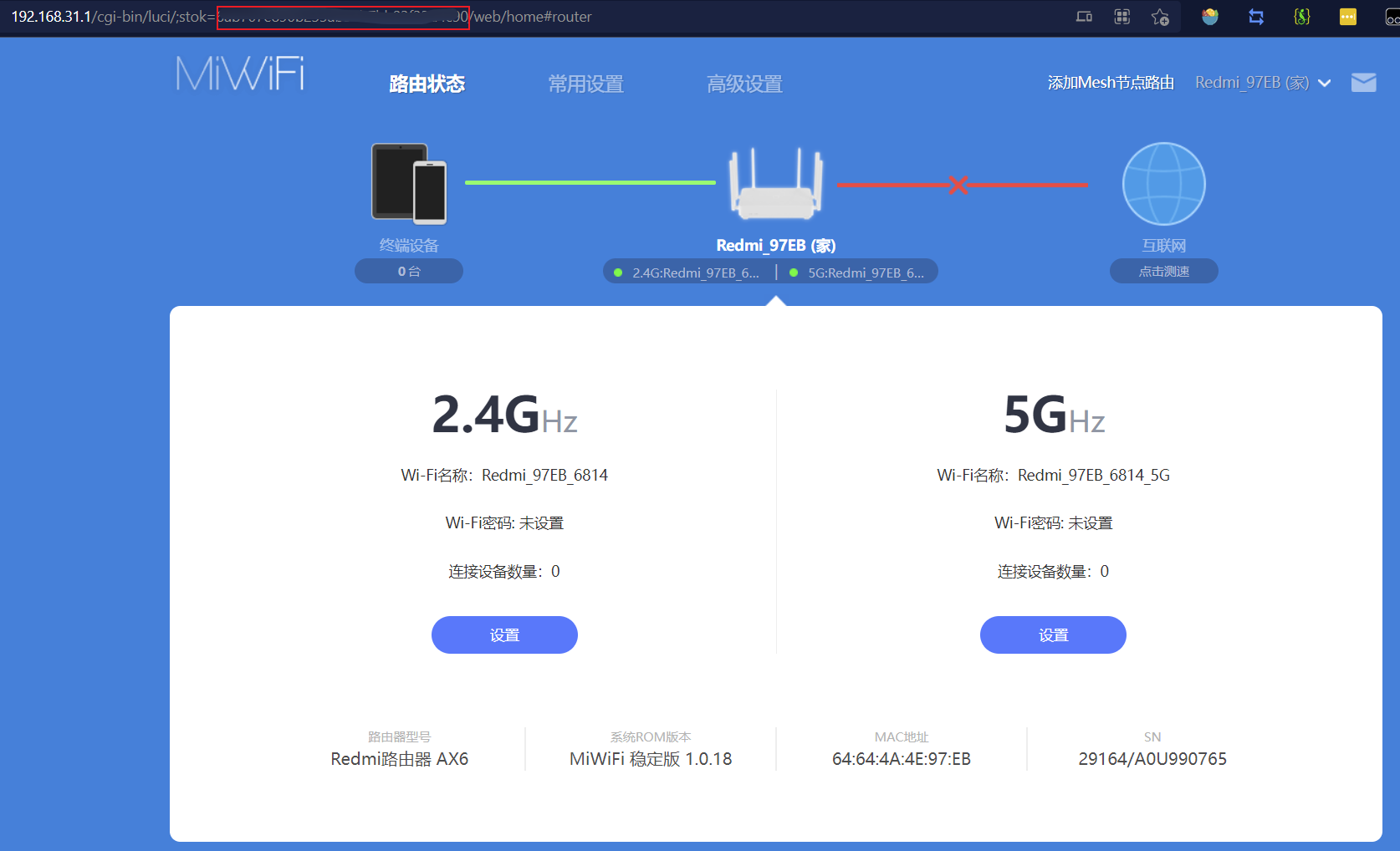
Task: Click the 5G Wi-Fi密码 未设置 text
Action: coord(1054,523)
